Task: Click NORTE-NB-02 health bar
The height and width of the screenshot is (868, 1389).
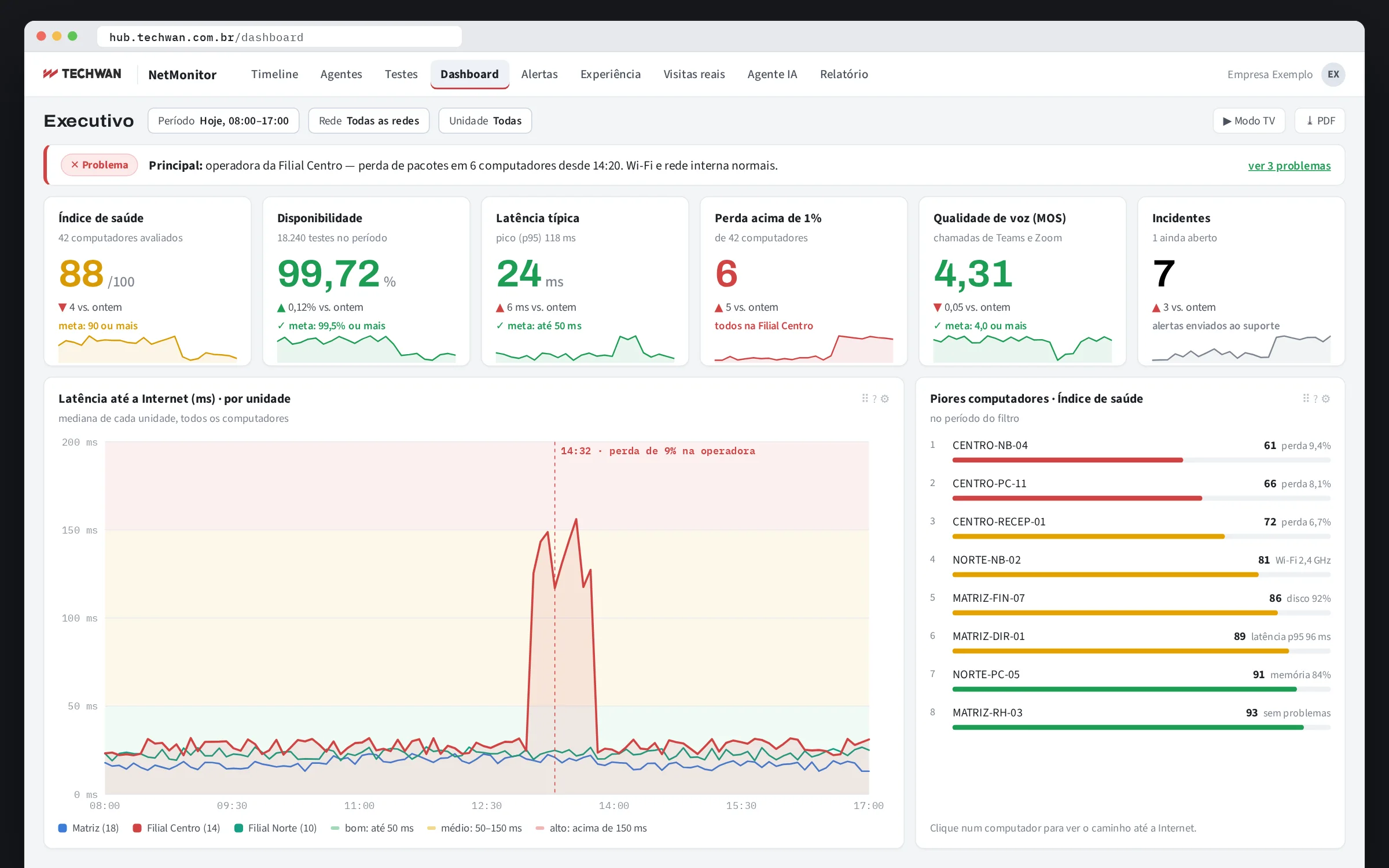Action: pyautogui.click(x=1141, y=575)
